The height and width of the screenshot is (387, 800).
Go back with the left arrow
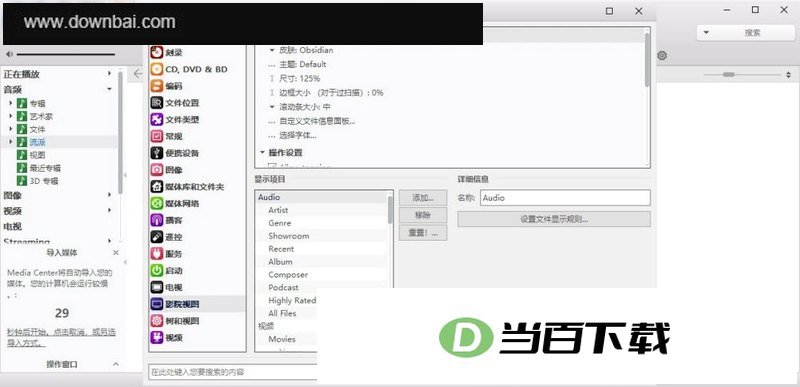tap(138, 73)
